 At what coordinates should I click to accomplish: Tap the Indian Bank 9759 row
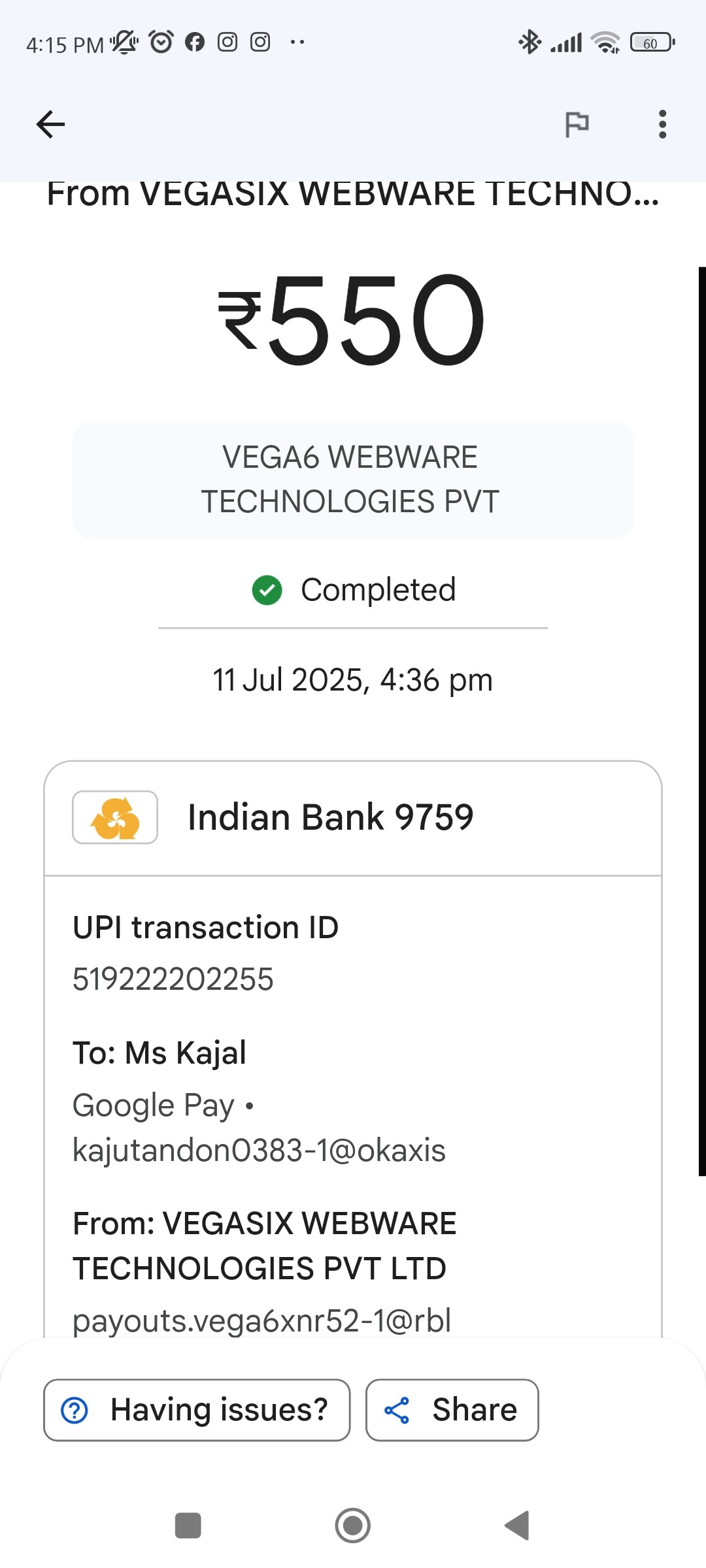352,817
